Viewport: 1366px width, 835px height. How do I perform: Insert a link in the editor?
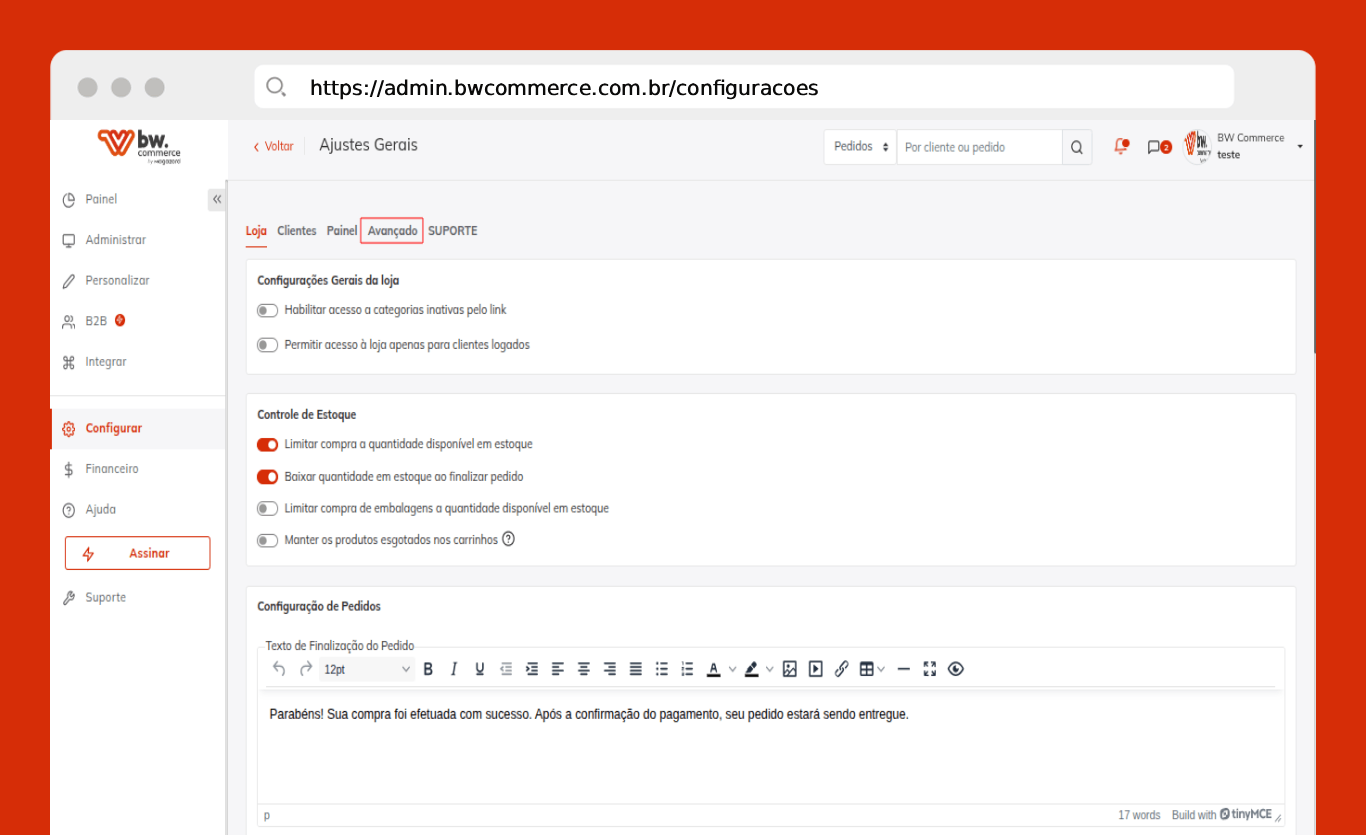842,669
